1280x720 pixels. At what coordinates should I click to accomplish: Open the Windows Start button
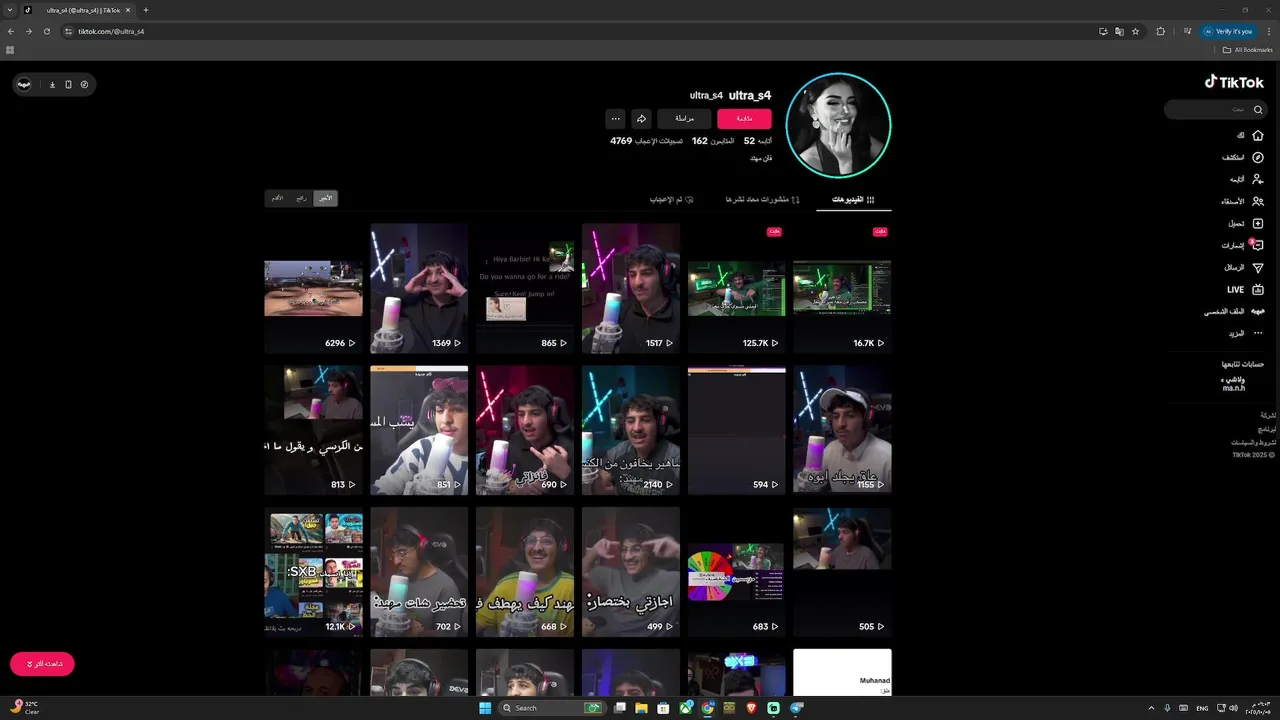click(x=485, y=708)
